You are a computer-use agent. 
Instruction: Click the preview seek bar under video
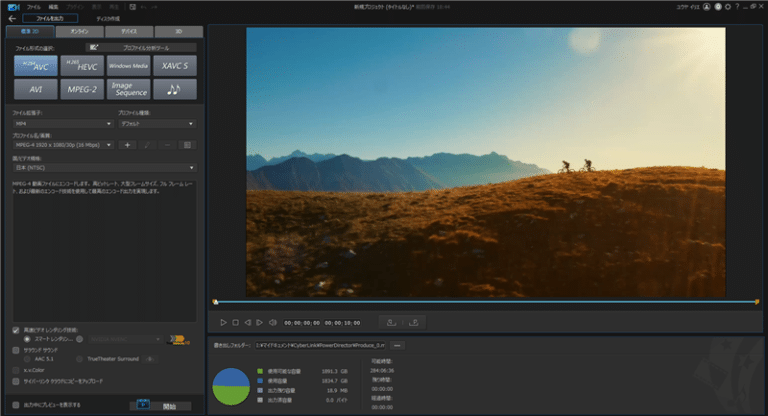485,301
